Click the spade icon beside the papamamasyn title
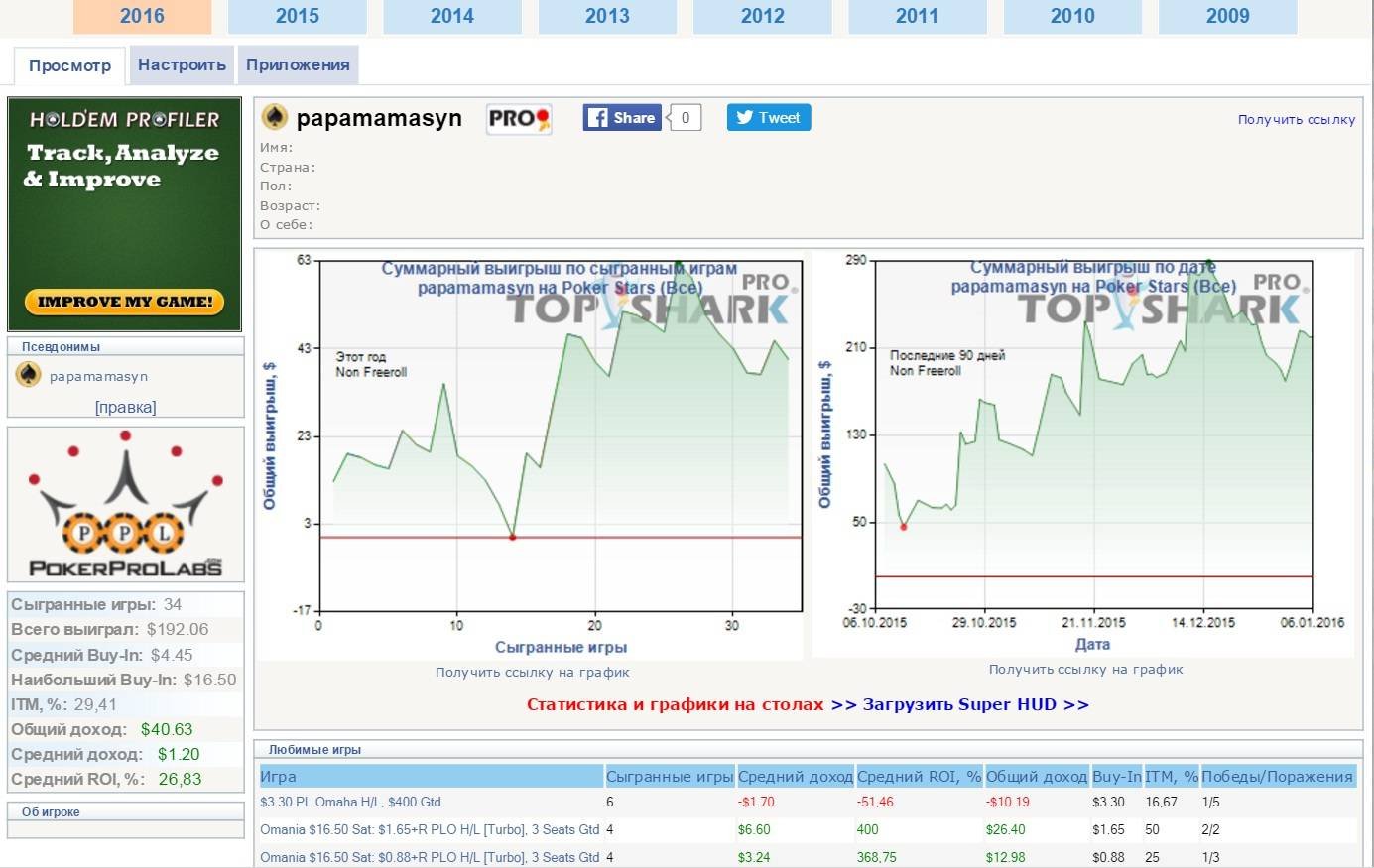1374x868 pixels. click(274, 117)
